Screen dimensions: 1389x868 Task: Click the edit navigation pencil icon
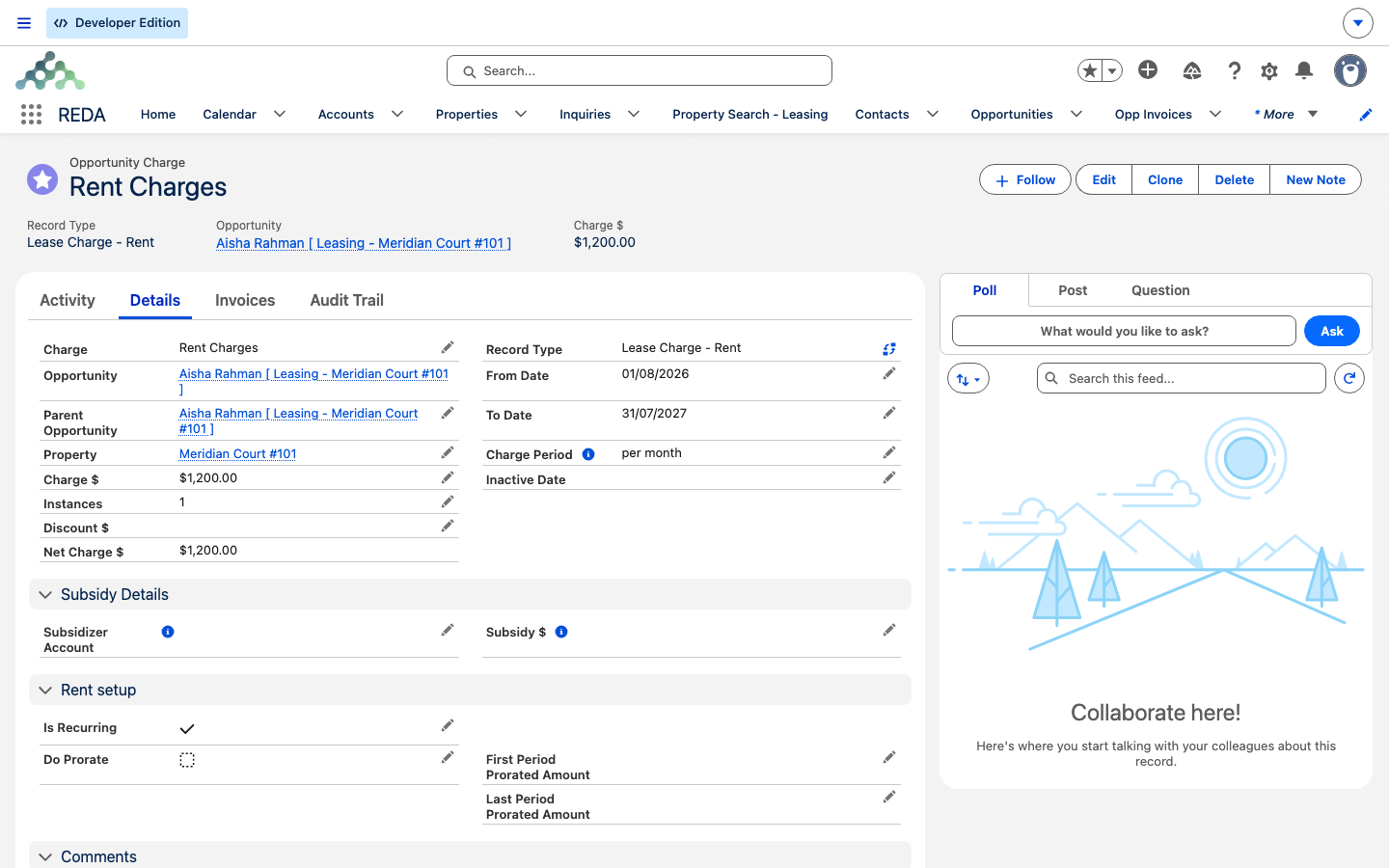coord(1366,115)
